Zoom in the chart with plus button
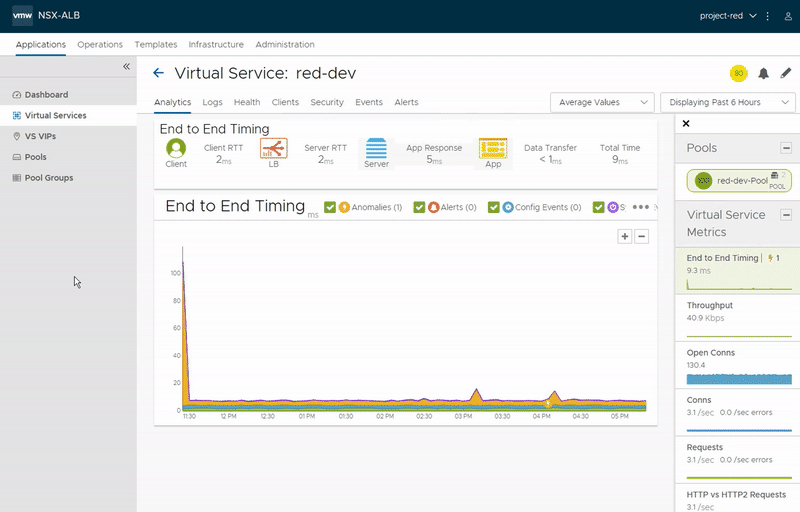The height and width of the screenshot is (512, 800). pos(624,237)
